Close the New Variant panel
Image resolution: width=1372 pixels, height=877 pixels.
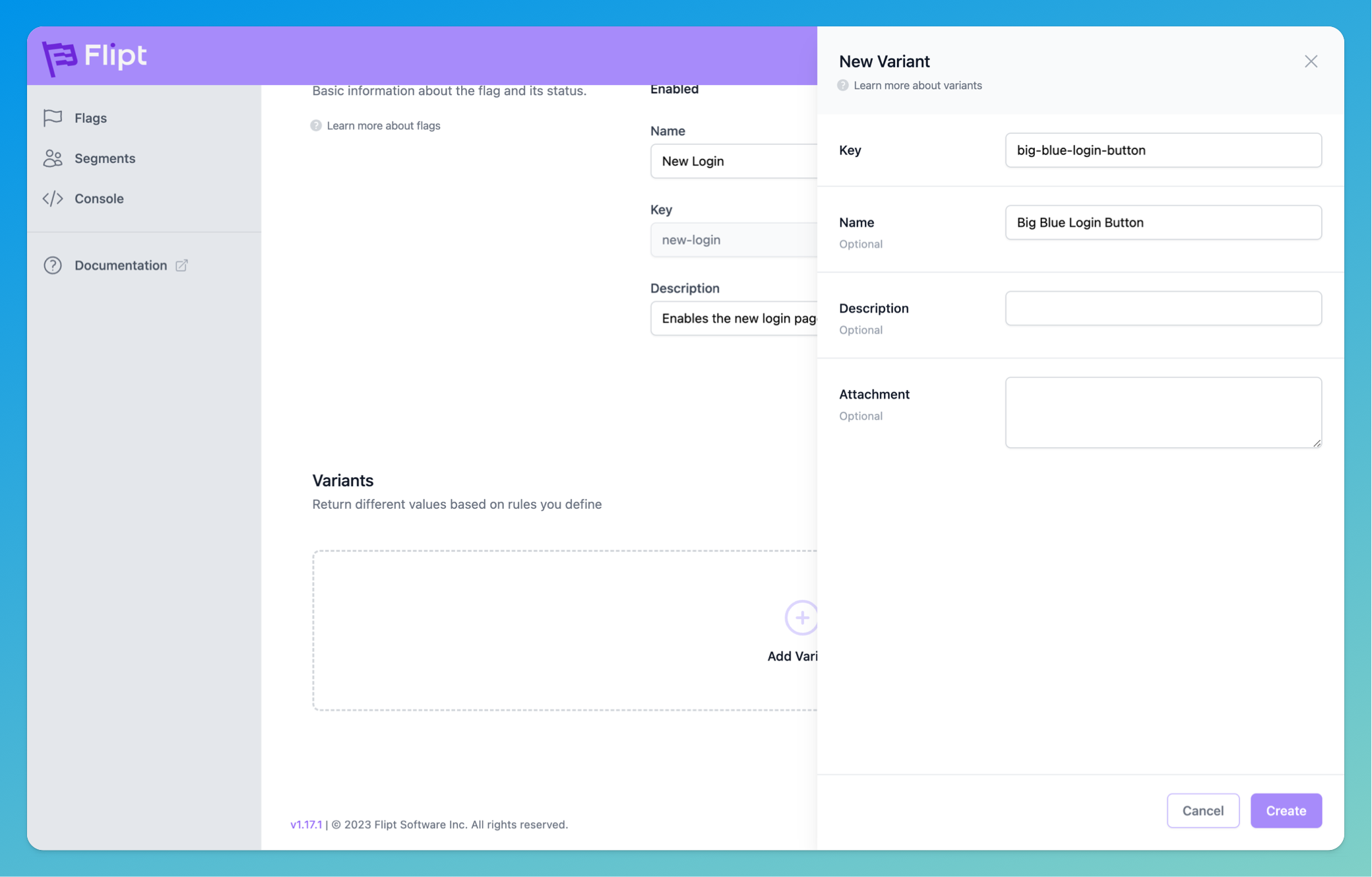[x=1311, y=61]
